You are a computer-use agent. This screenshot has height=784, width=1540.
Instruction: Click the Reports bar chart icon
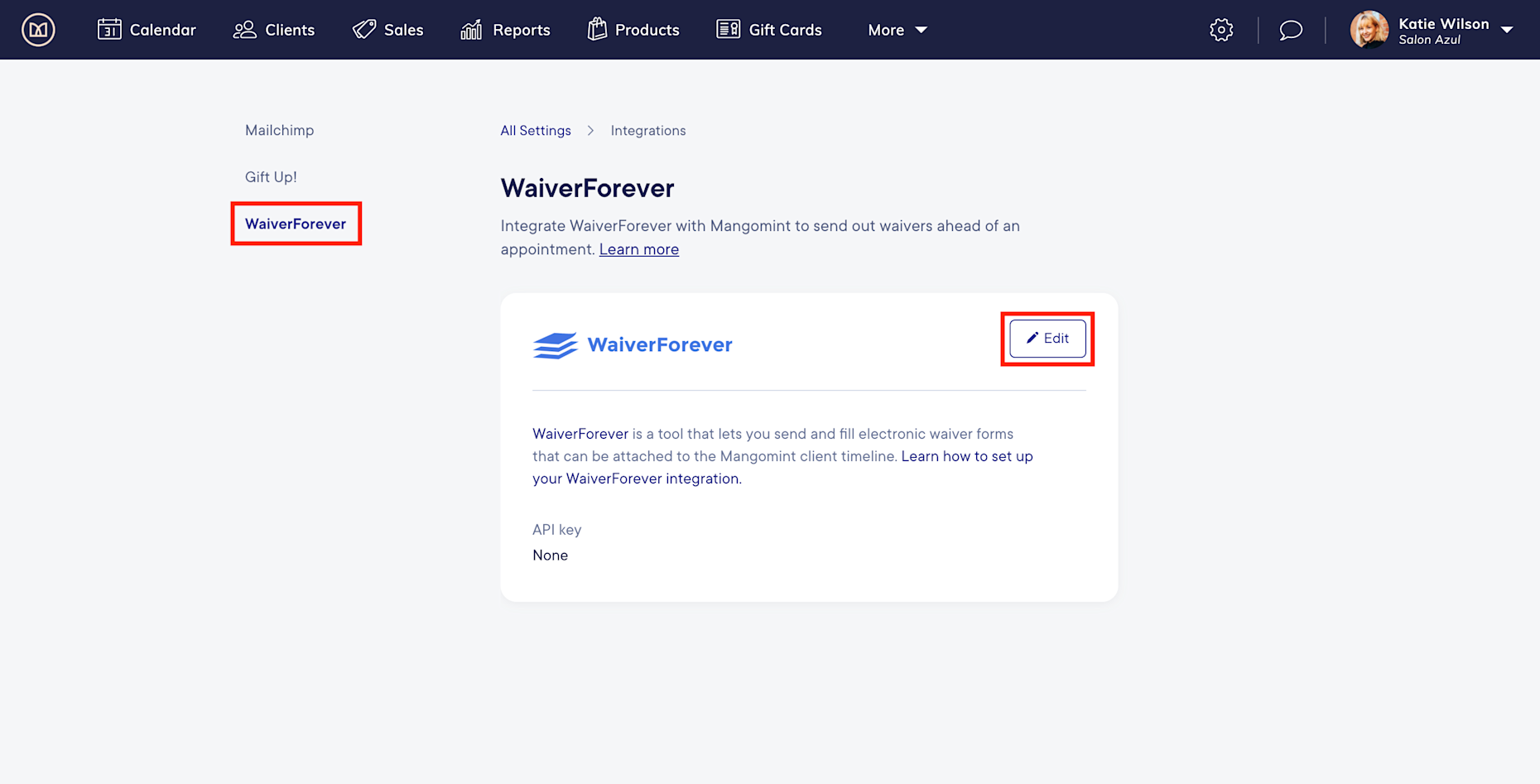tap(470, 29)
